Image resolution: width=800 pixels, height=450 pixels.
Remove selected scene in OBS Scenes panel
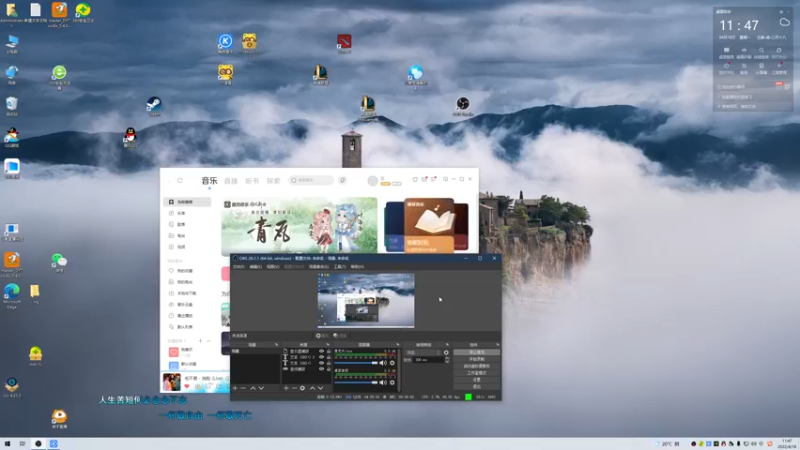click(x=243, y=388)
